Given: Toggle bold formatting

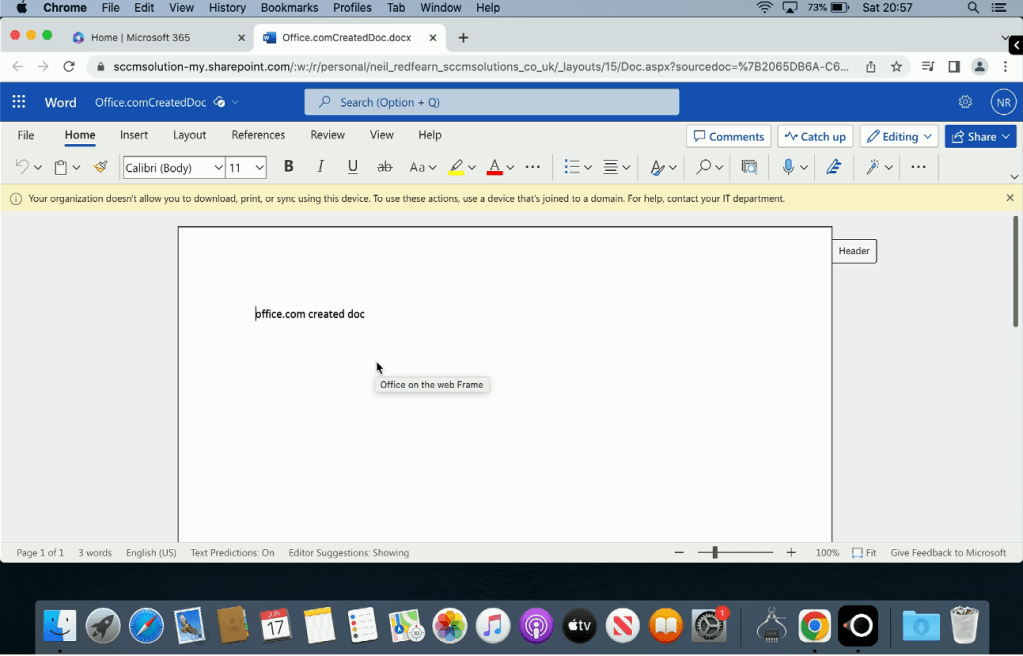Looking at the screenshot, I should [x=288, y=167].
